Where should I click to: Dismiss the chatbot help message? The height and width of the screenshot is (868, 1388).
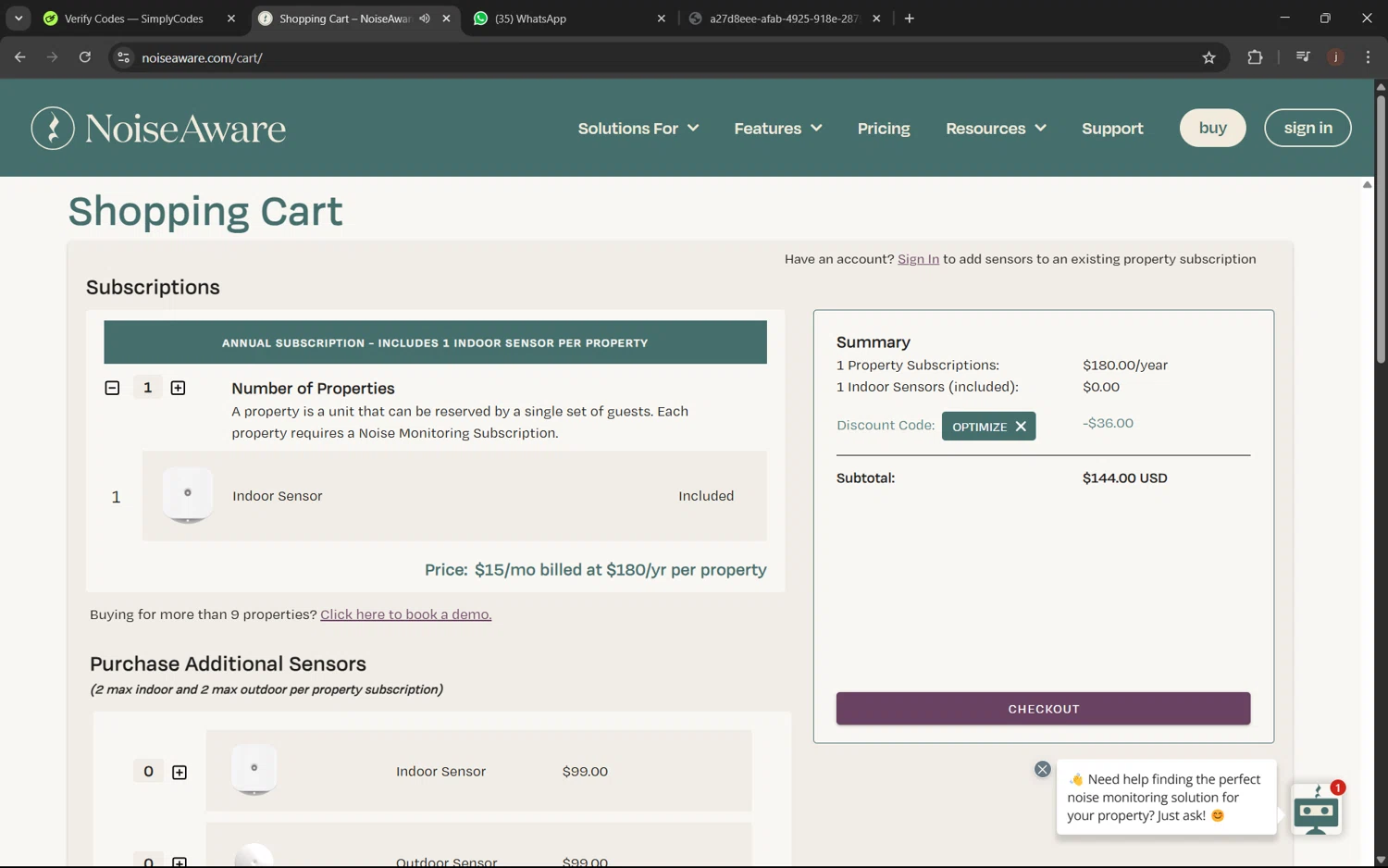pos(1042,769)
